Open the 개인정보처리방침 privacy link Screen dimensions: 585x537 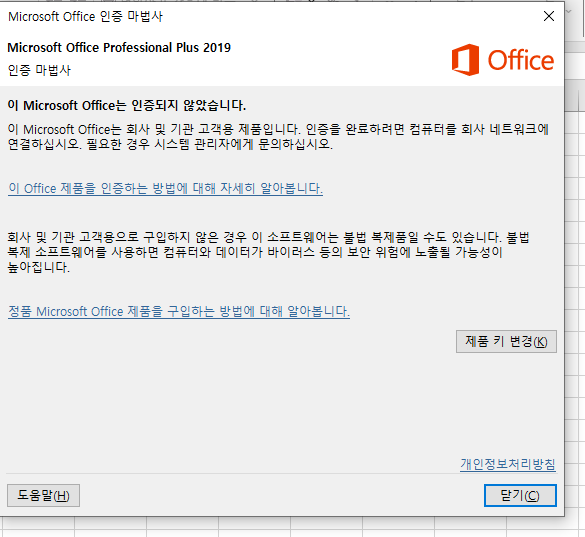click(x=507, y=465)
